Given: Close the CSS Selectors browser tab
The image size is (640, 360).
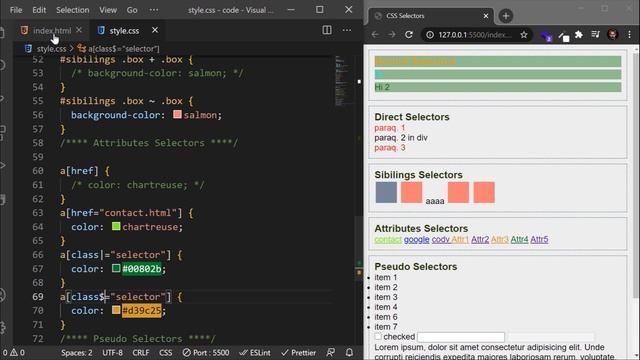Looking at the screenshot, I should (486, 16).
